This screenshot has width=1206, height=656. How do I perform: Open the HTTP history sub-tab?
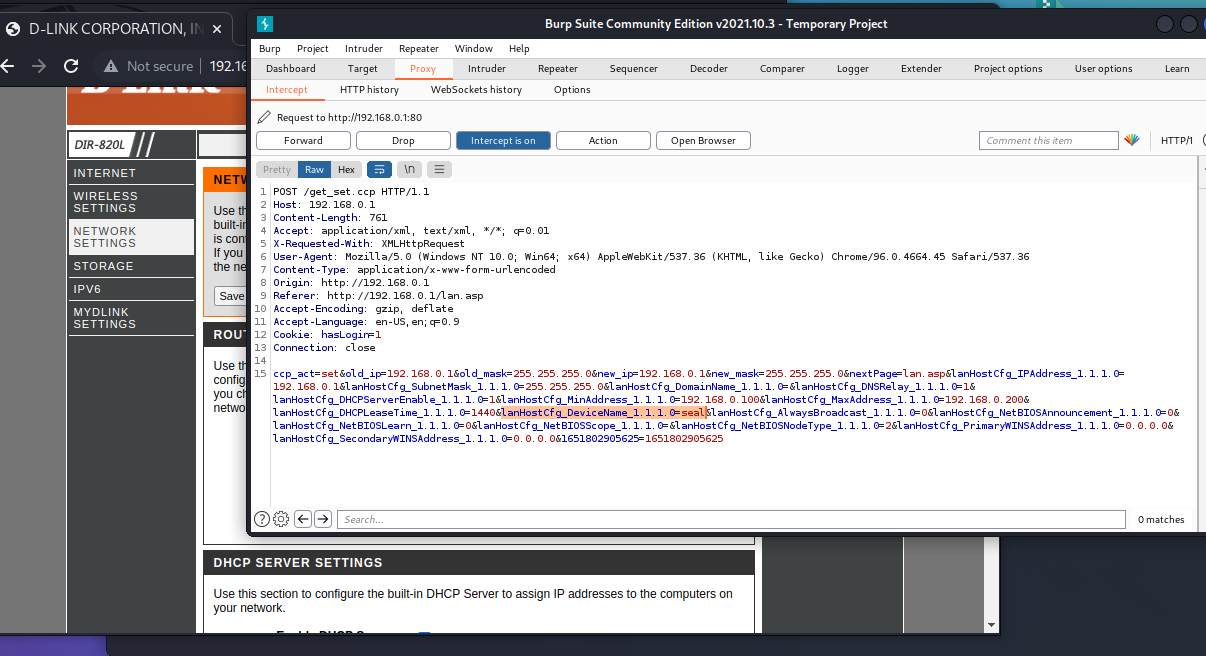tap(369, 90)
